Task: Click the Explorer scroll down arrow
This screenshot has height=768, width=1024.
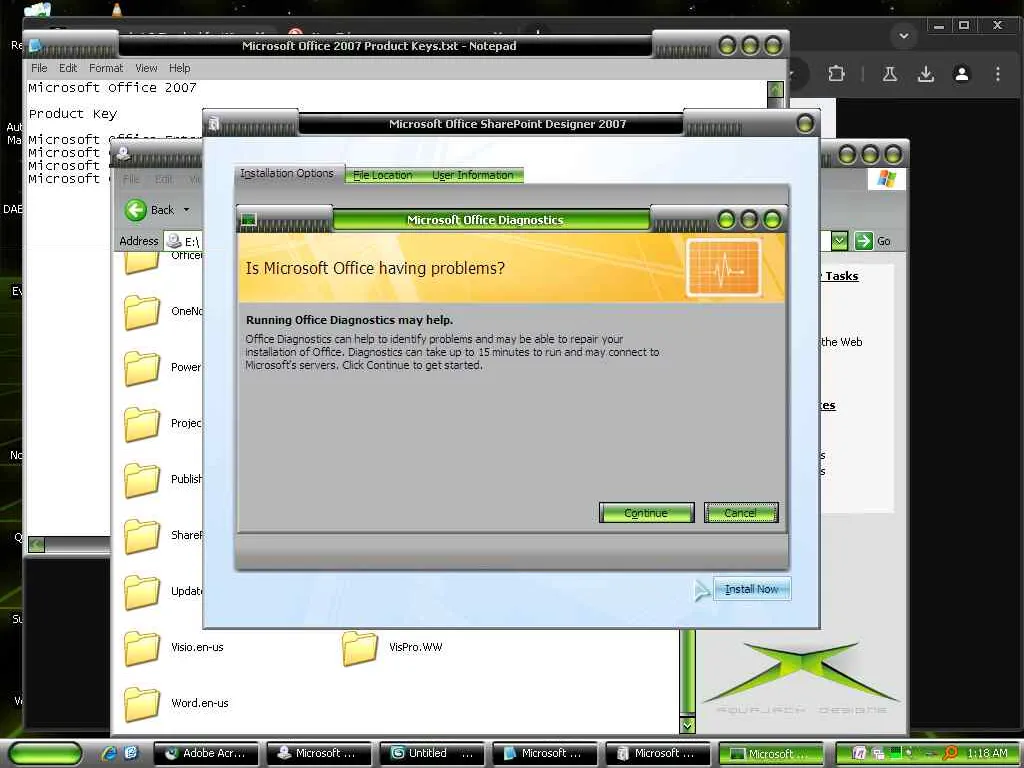Action: (687, 725)
